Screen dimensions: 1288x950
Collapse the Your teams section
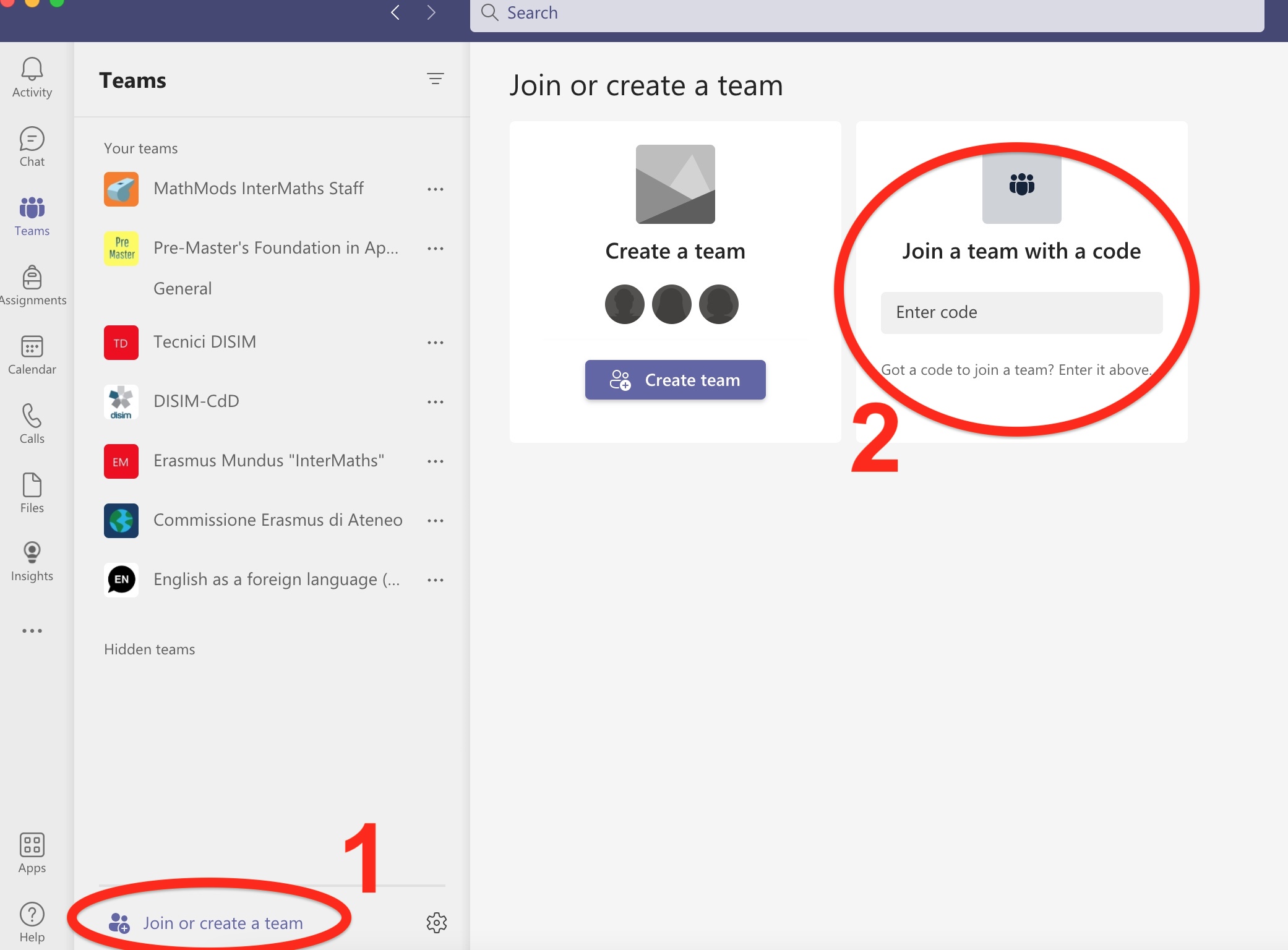tap(141, 148)
